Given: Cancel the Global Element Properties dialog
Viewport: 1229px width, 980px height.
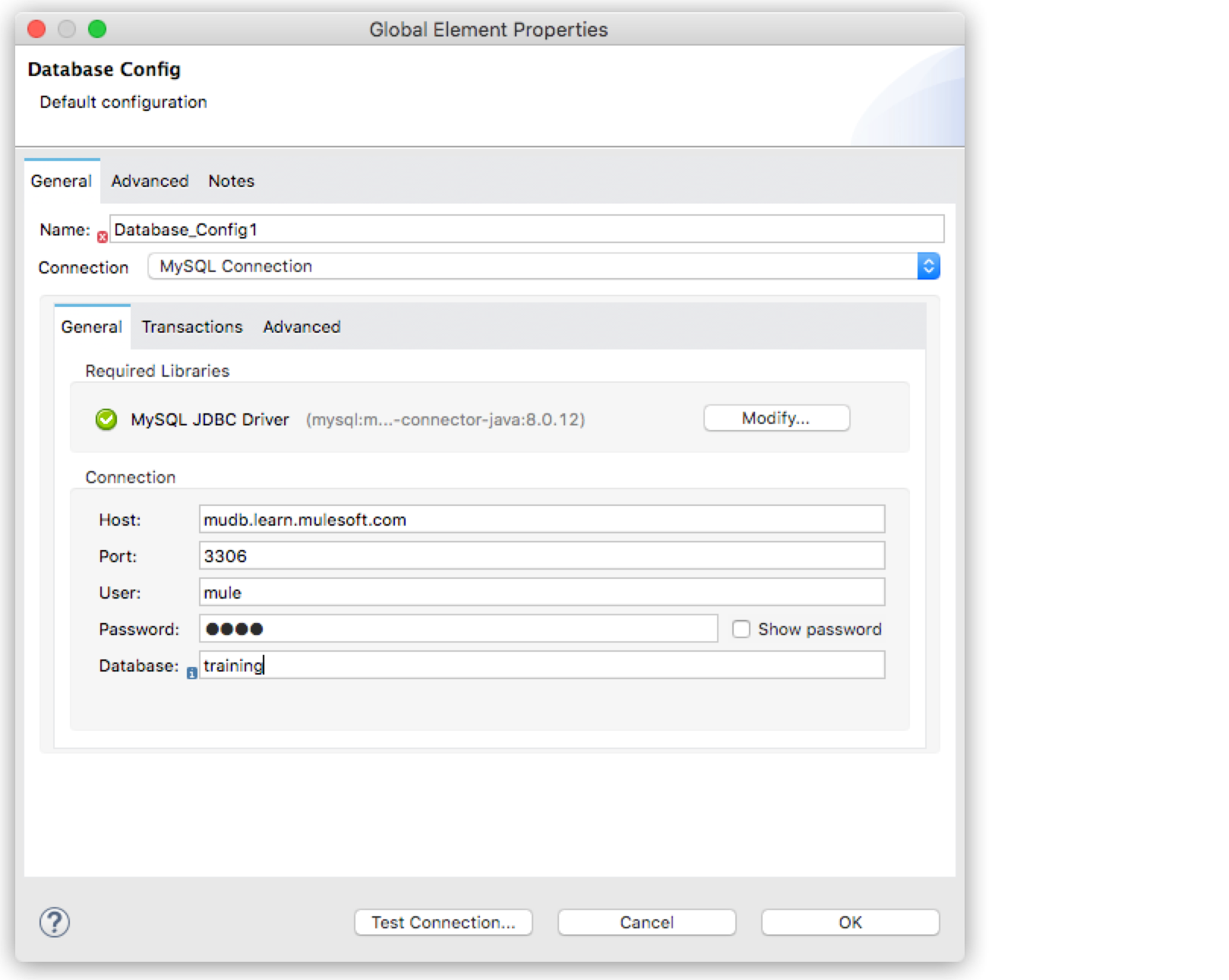Looking at the screenshot, I should pyautogui.click(x=646, y=922).
